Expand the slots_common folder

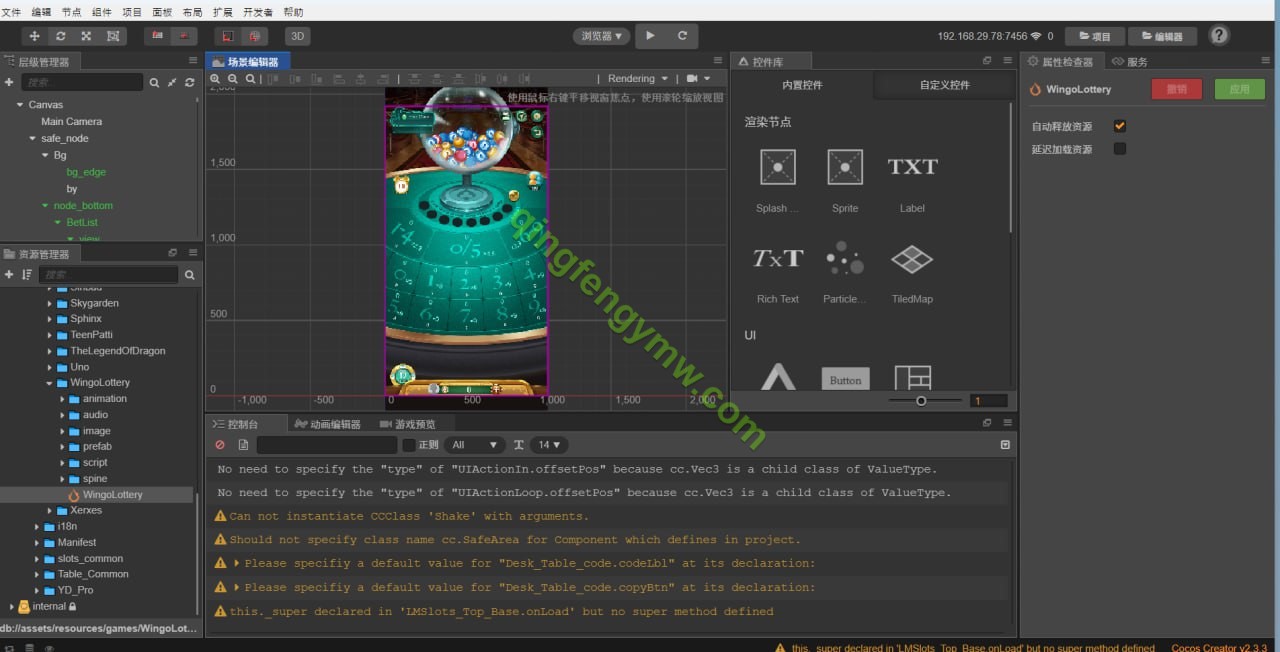pos(37,559)
